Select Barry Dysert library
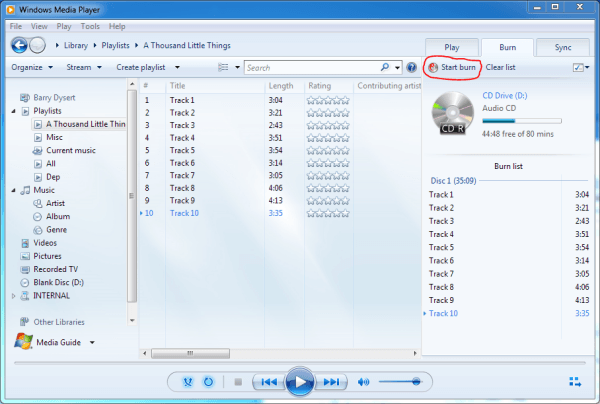600x404 pixels. (54, 98)
